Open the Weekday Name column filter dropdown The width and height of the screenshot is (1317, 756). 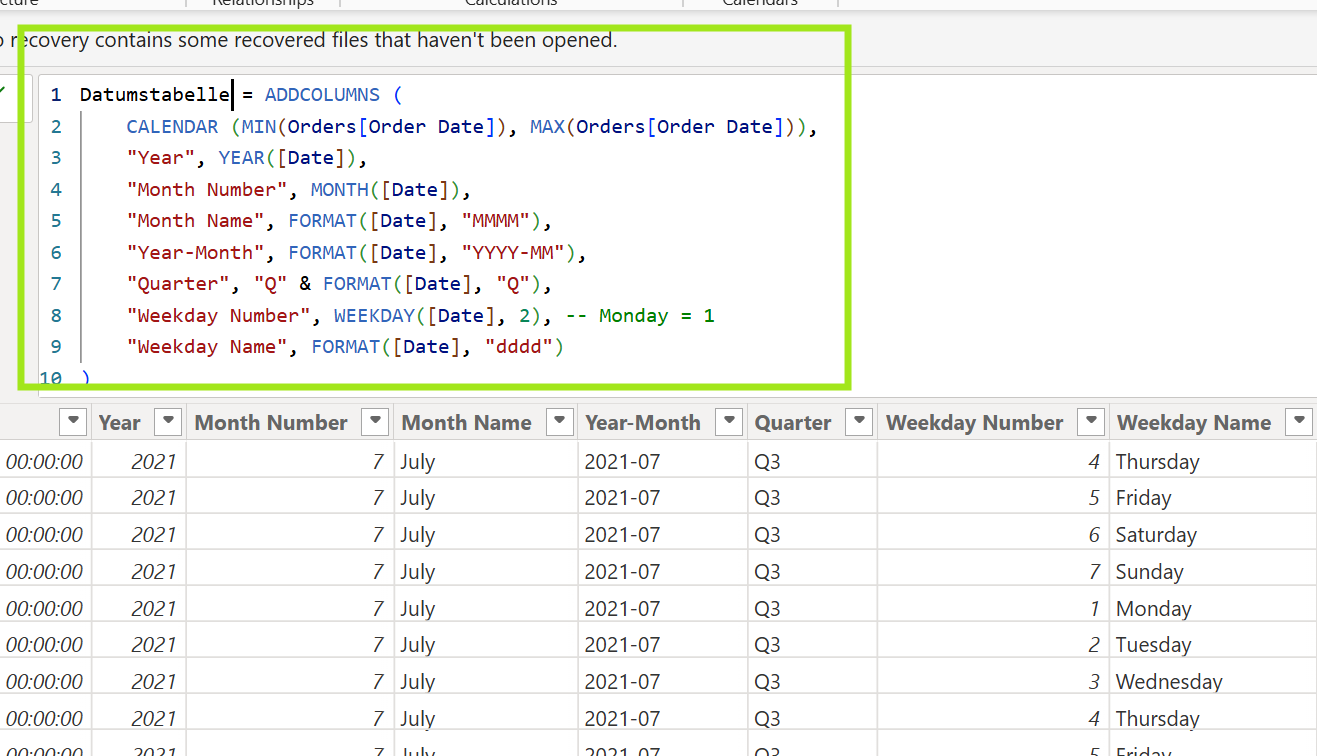tap(1298, 422)
